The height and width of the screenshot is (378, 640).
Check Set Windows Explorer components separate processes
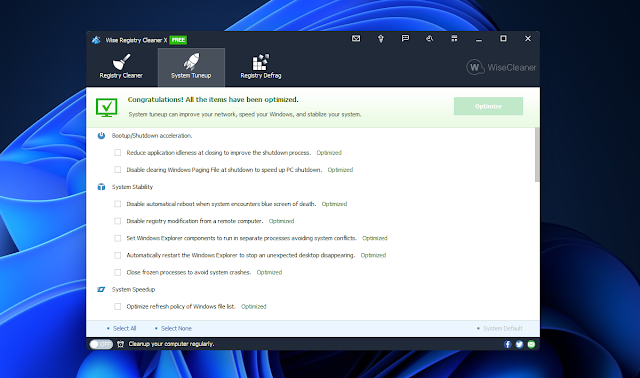pyautogui.click(x=118, y=238)
